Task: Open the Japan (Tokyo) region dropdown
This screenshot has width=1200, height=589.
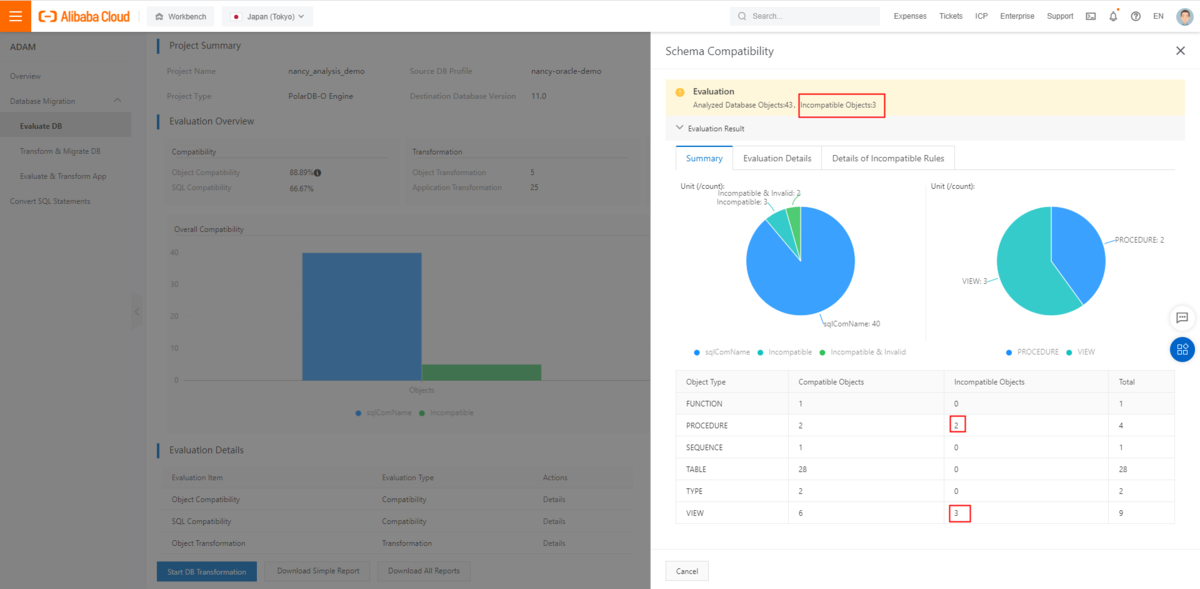Action: tap(267, 16)
